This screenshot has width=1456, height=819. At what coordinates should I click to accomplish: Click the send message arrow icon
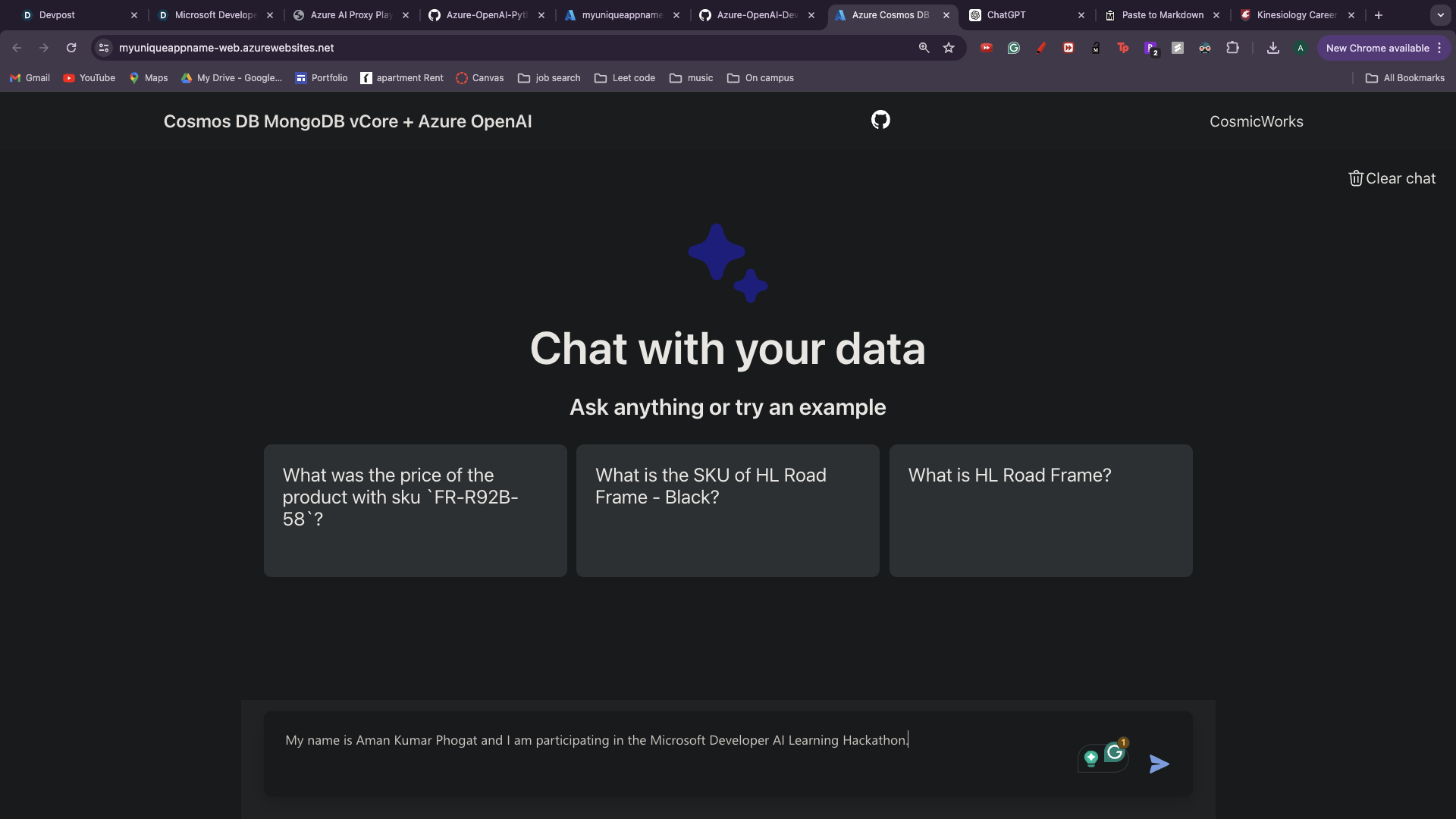click(1159, 764)
